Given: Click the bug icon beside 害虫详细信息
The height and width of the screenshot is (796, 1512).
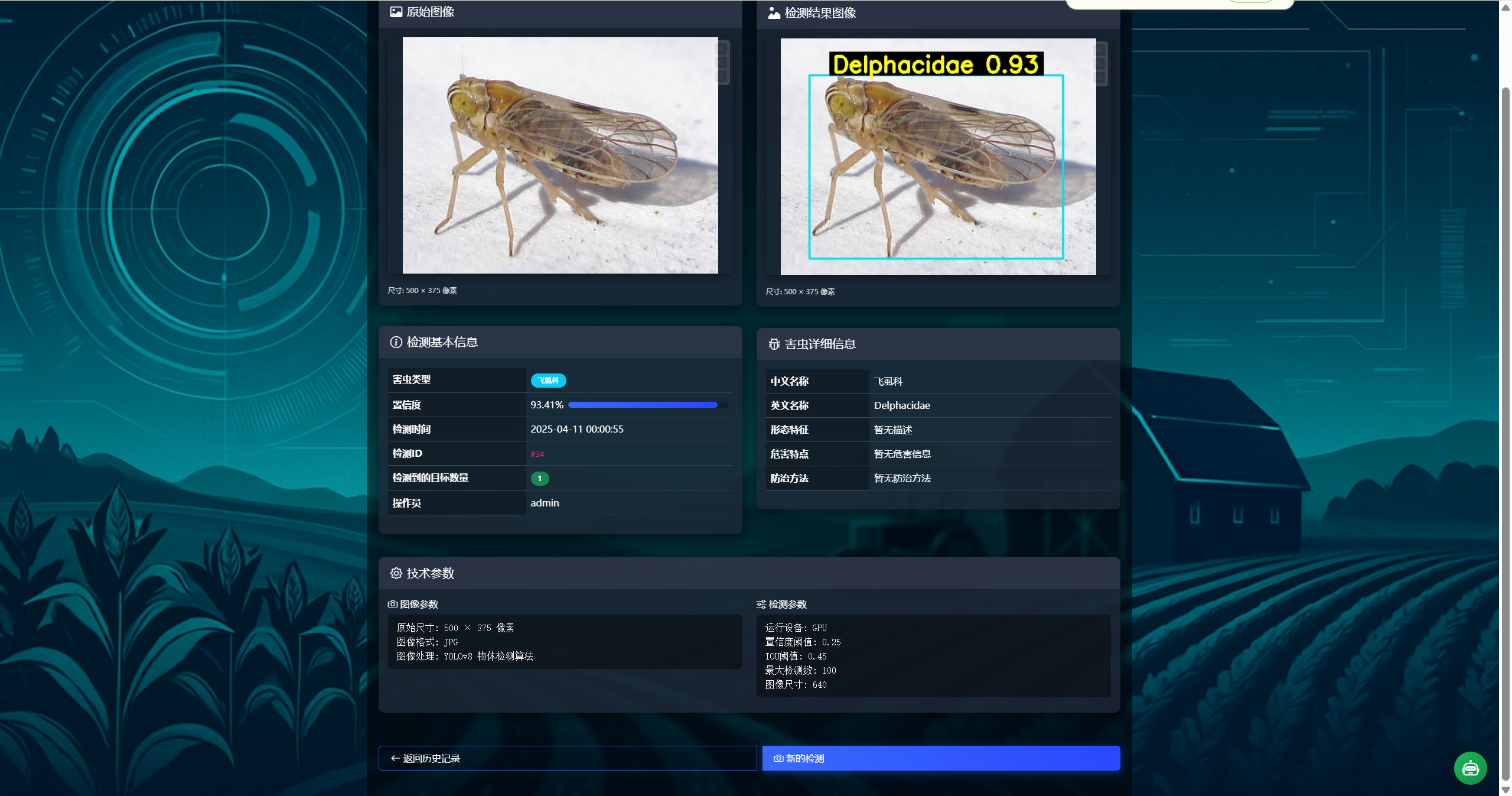Looking at the screenshot, I should (x=774, y=344).
